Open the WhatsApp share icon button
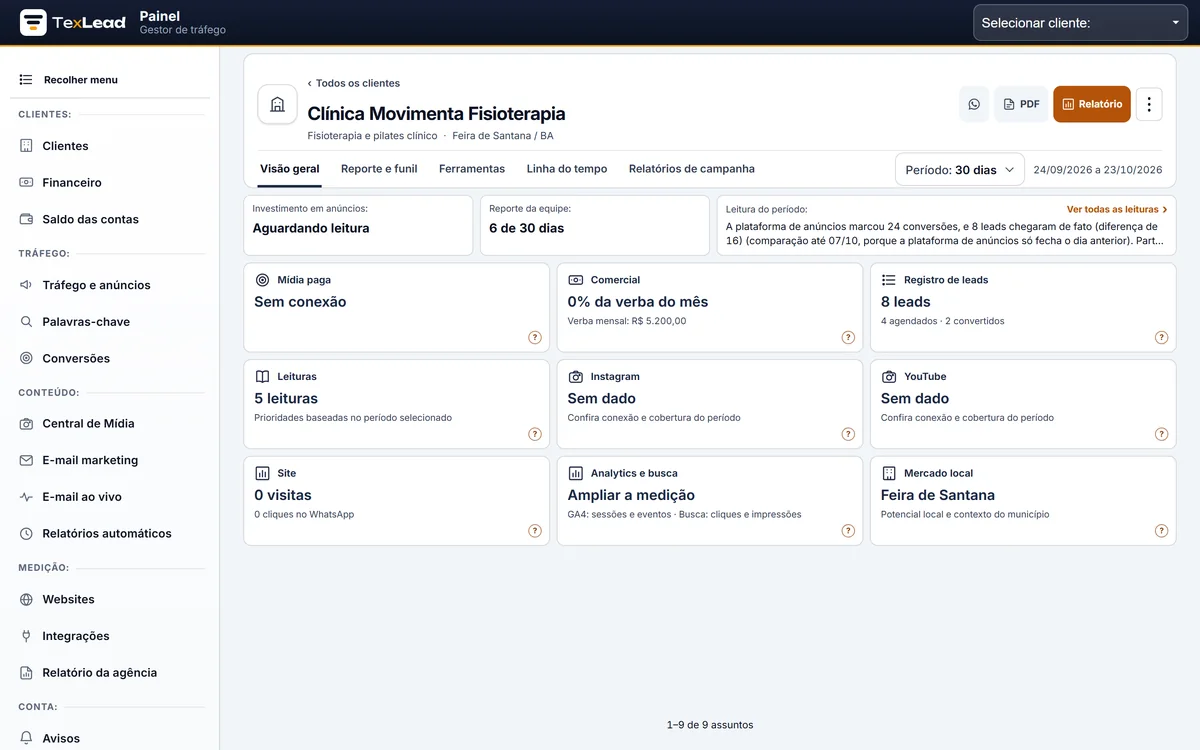1200x750 pixels. 974,104
